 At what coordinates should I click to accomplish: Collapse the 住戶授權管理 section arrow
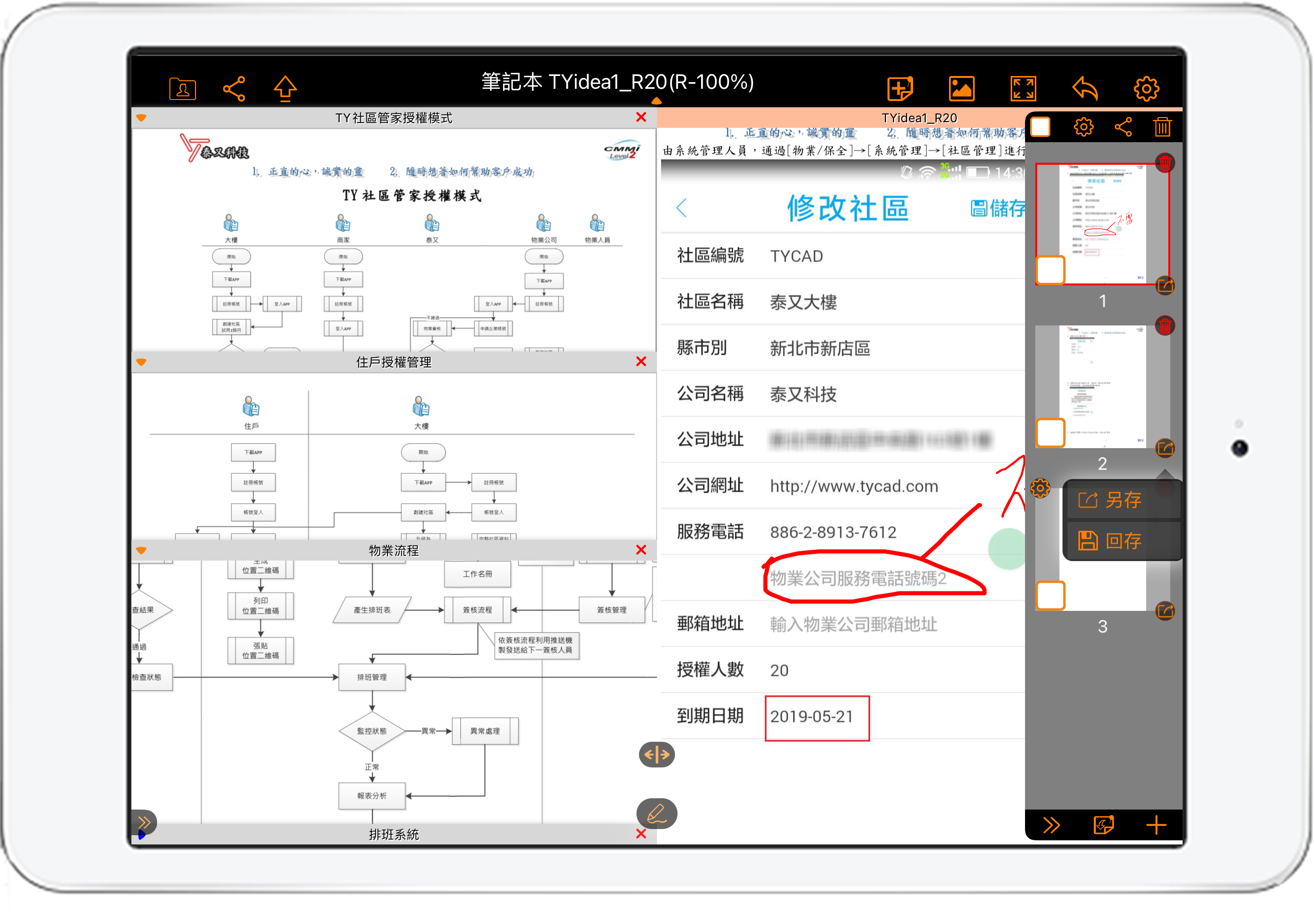coord(141,362)
